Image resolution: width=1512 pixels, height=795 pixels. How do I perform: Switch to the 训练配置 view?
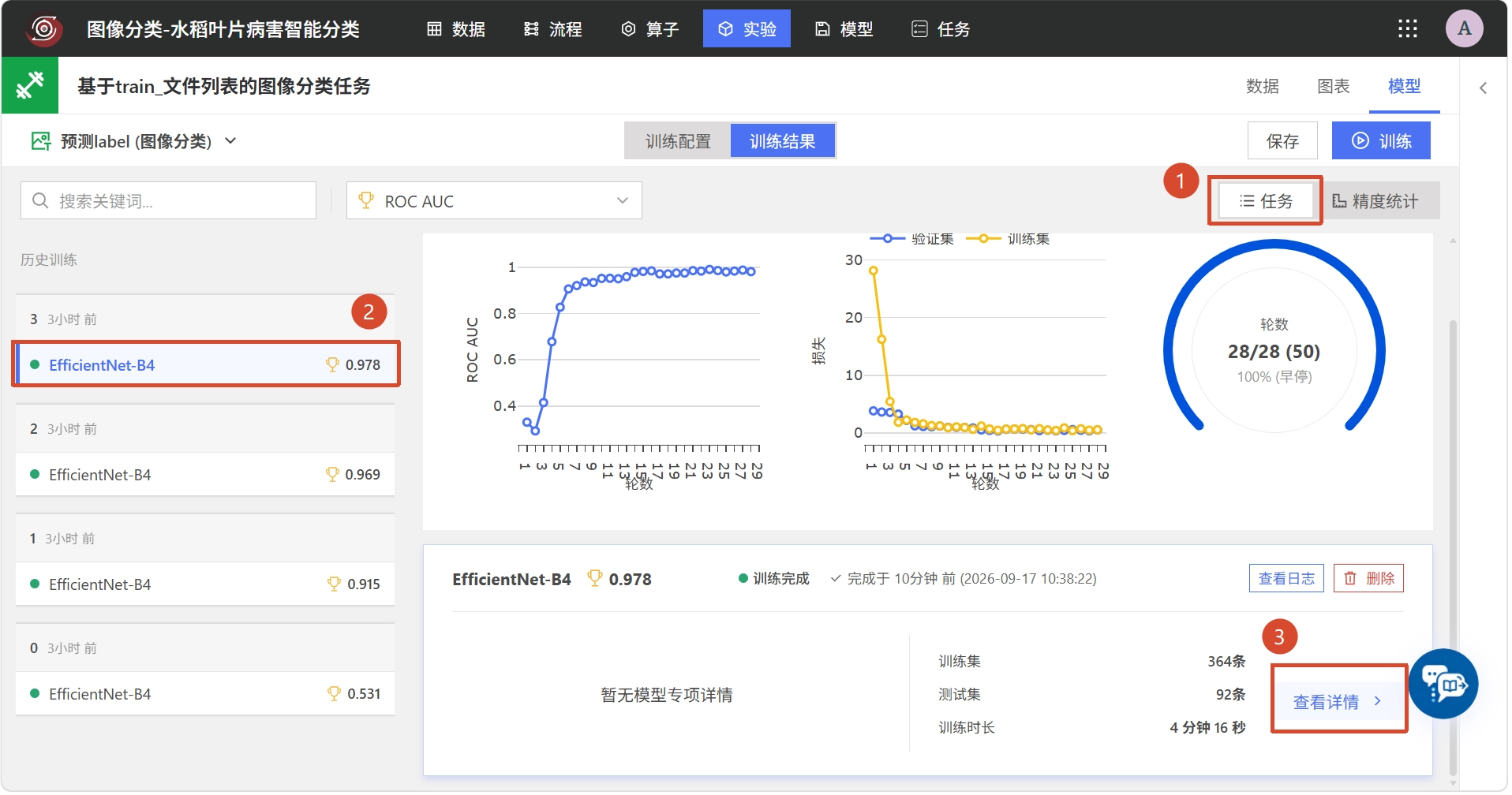click(678, 141)
